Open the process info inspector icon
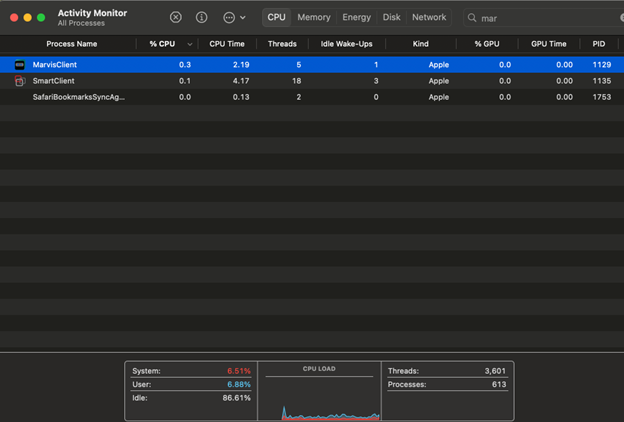Image resolution: width=624 pixels, height=422 pixels. (x=201, y=17)
